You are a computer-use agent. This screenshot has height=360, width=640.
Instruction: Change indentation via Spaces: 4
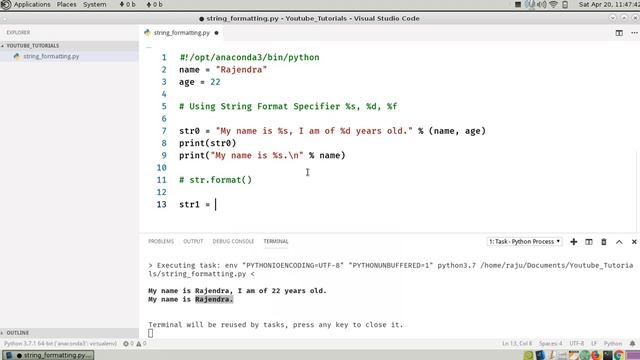tap(550, 344)
